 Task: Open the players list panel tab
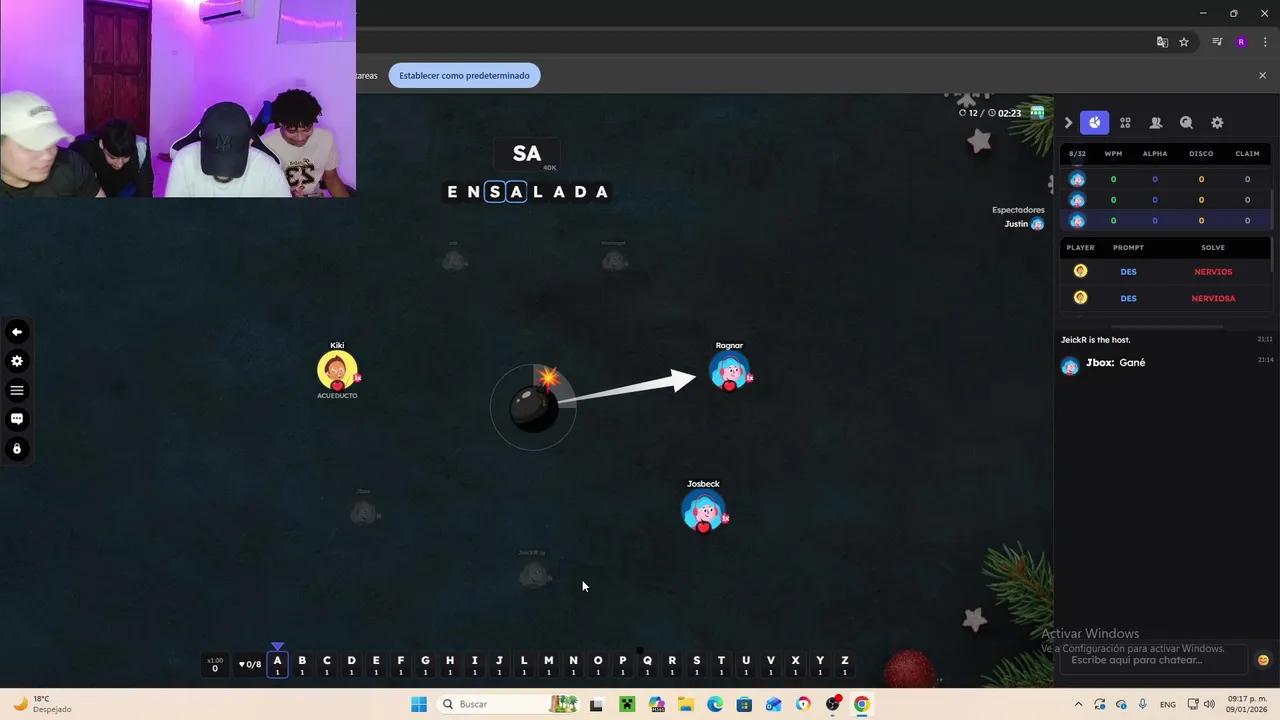(1156, 122)
